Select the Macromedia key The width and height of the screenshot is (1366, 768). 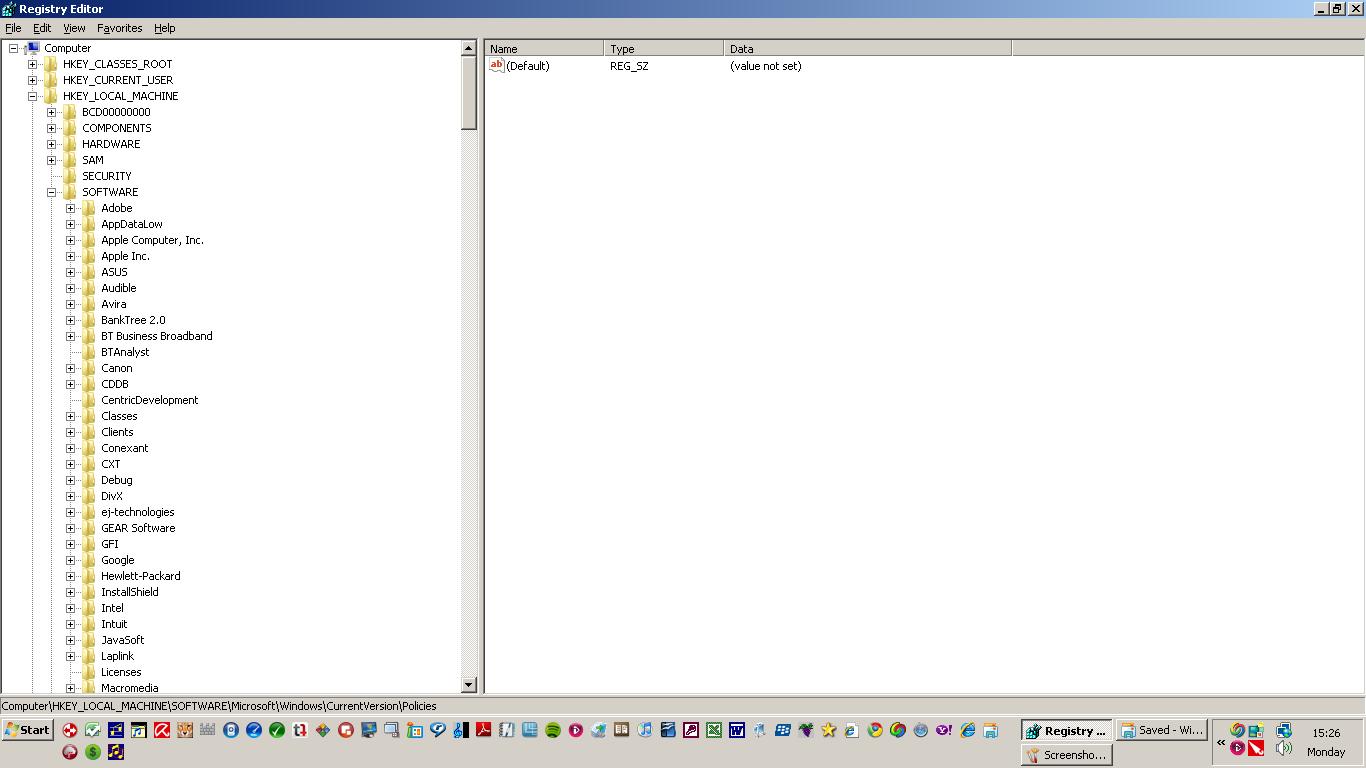(x=129, y=688)
